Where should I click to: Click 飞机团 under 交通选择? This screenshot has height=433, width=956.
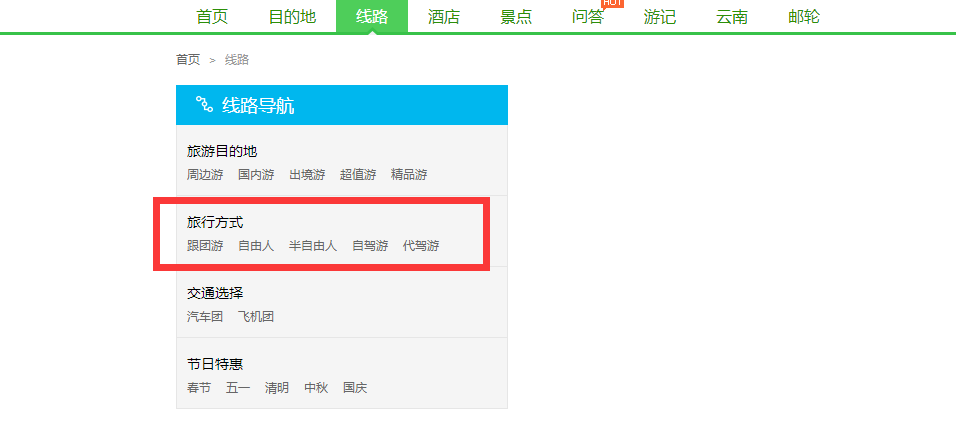(256, 317)
